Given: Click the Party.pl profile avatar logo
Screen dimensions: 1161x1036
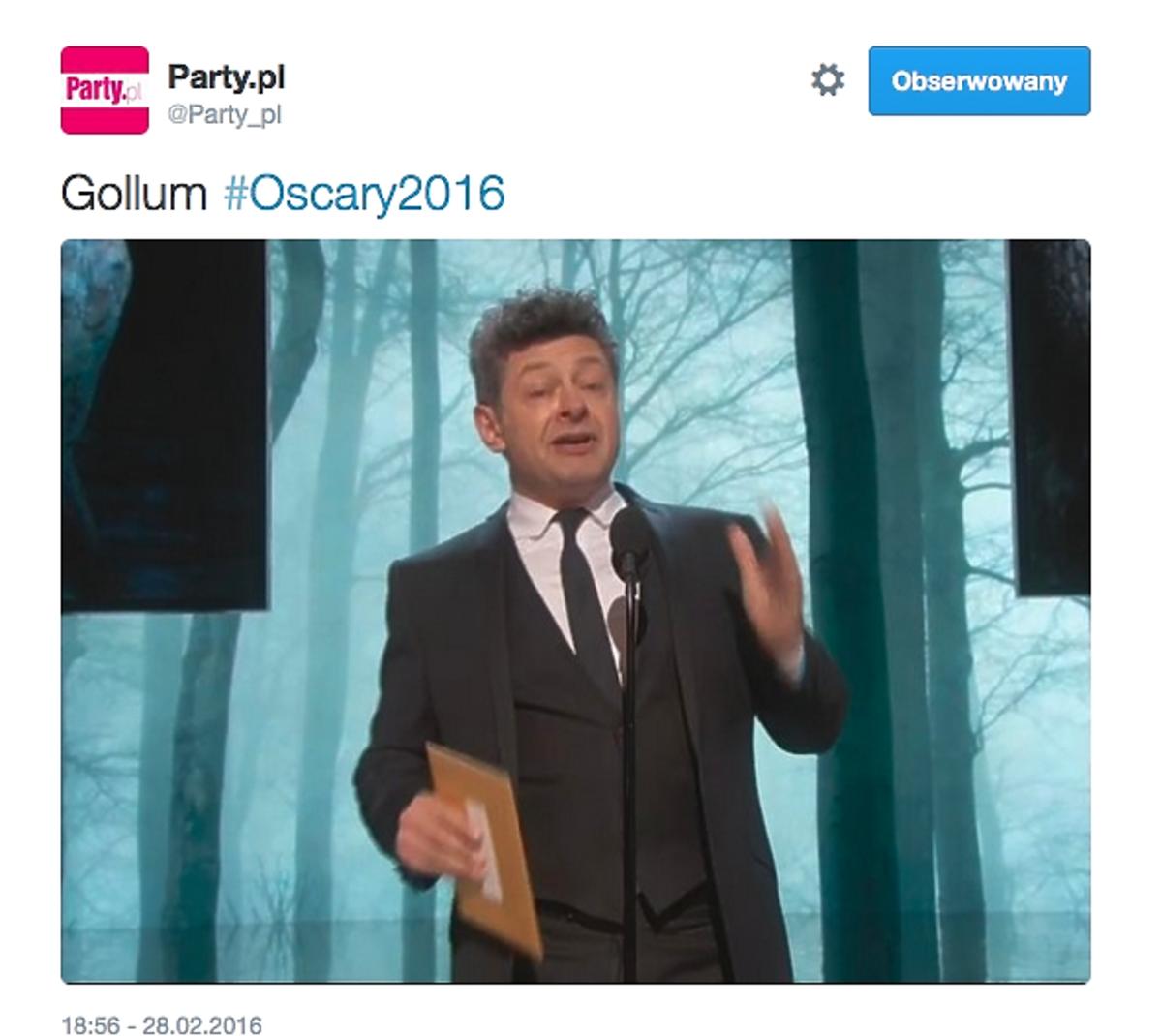Looking at the screenshot, I should [105, 90].
